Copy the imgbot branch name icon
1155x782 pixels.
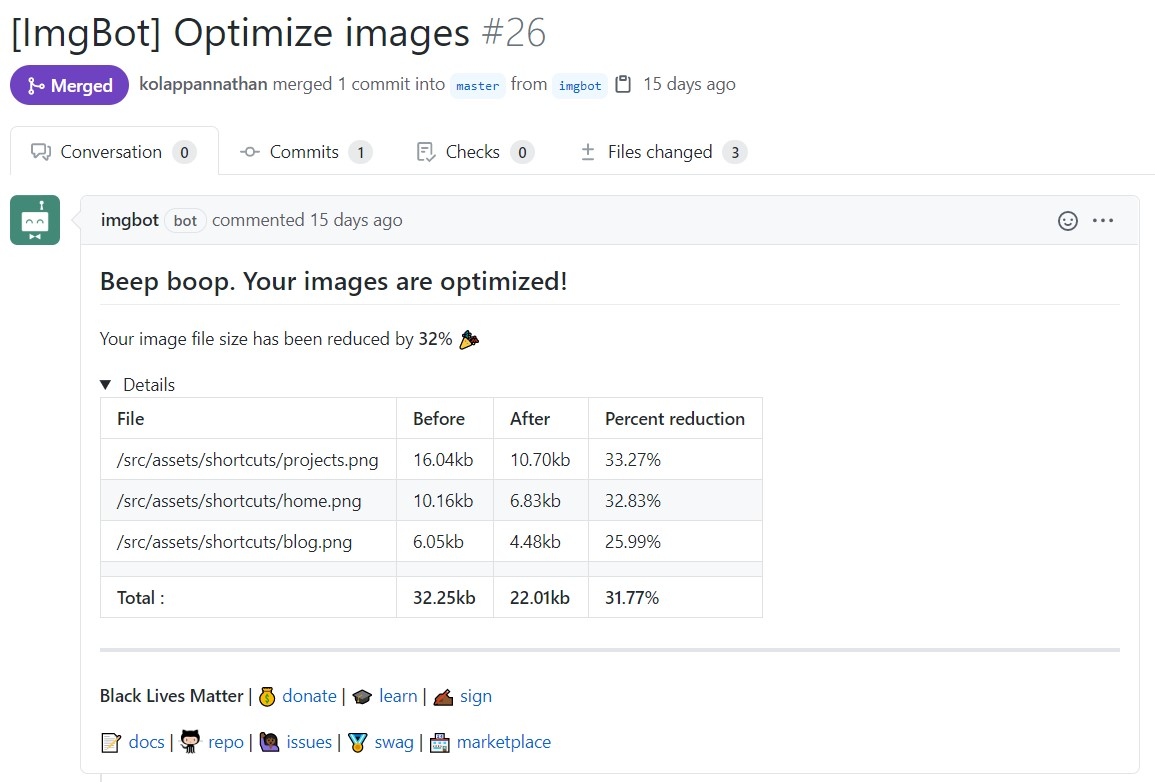(623, 84)
